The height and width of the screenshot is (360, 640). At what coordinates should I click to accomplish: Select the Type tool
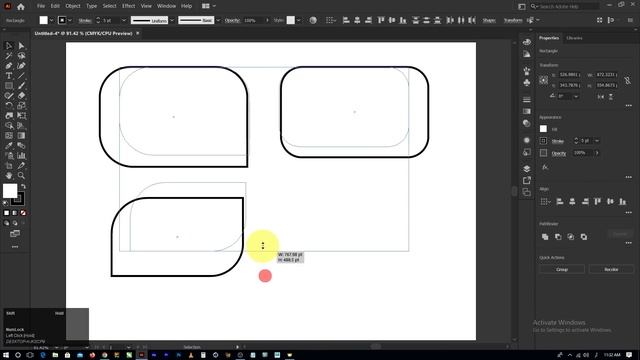click(x=9, y=76)
